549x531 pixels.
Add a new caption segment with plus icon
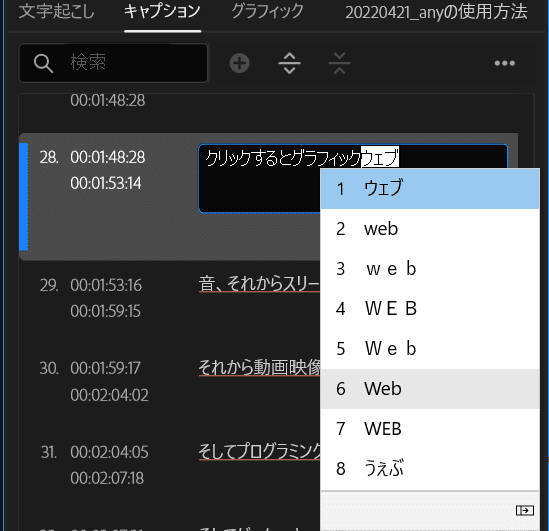point(239,63)
